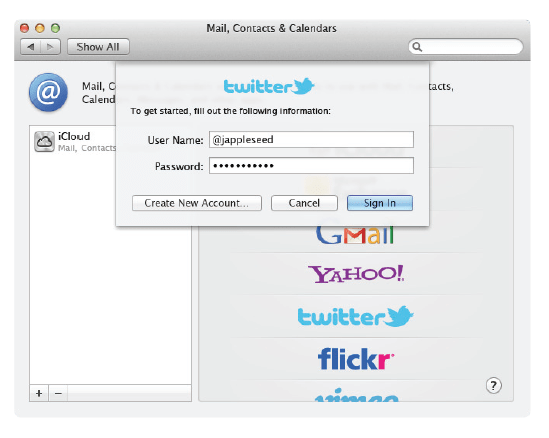Open help with the question mark button
This screenshot has height=438, width=549.
click(494, 385)
